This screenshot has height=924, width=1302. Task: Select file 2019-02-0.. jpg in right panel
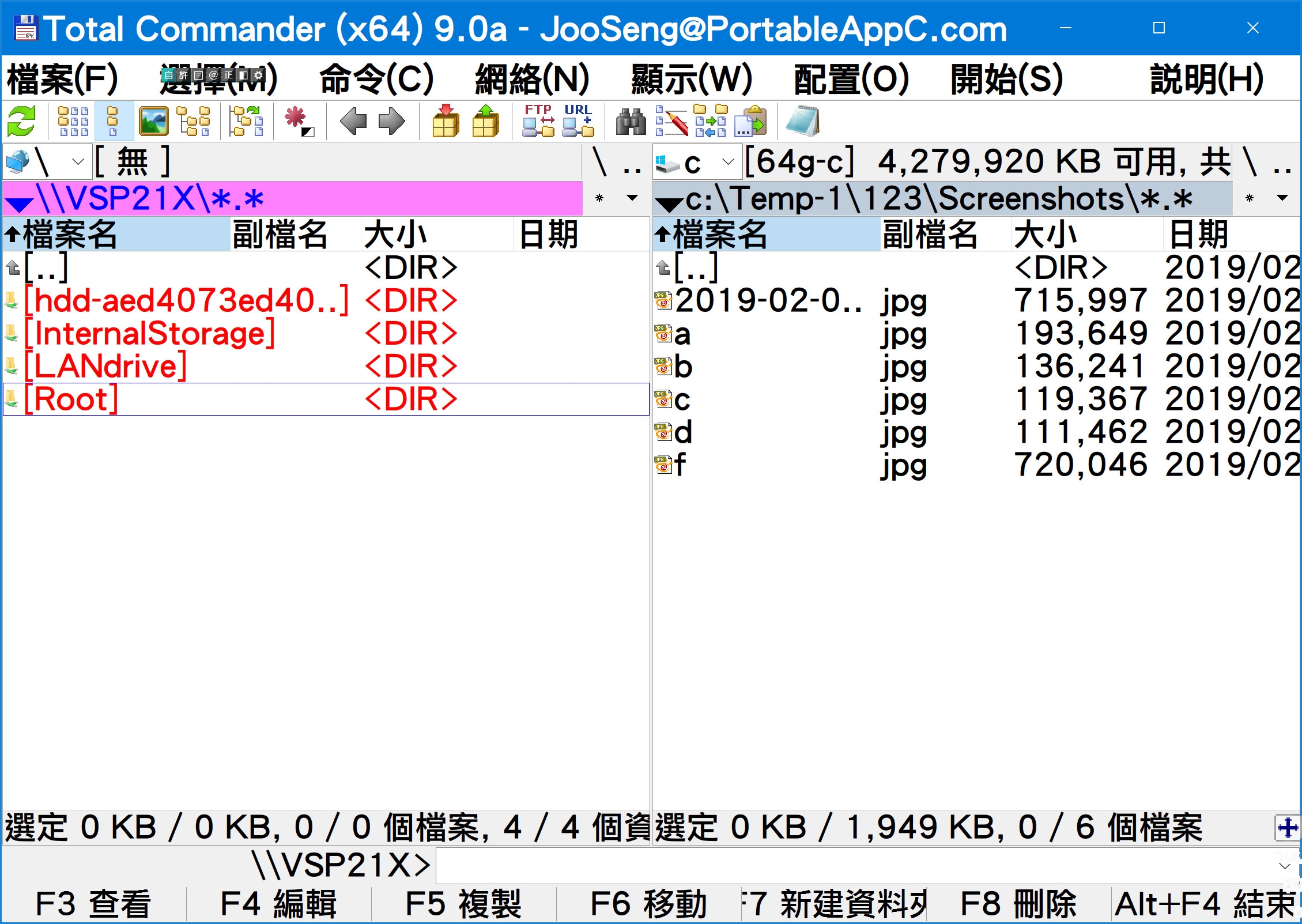[x=976, y=300]
